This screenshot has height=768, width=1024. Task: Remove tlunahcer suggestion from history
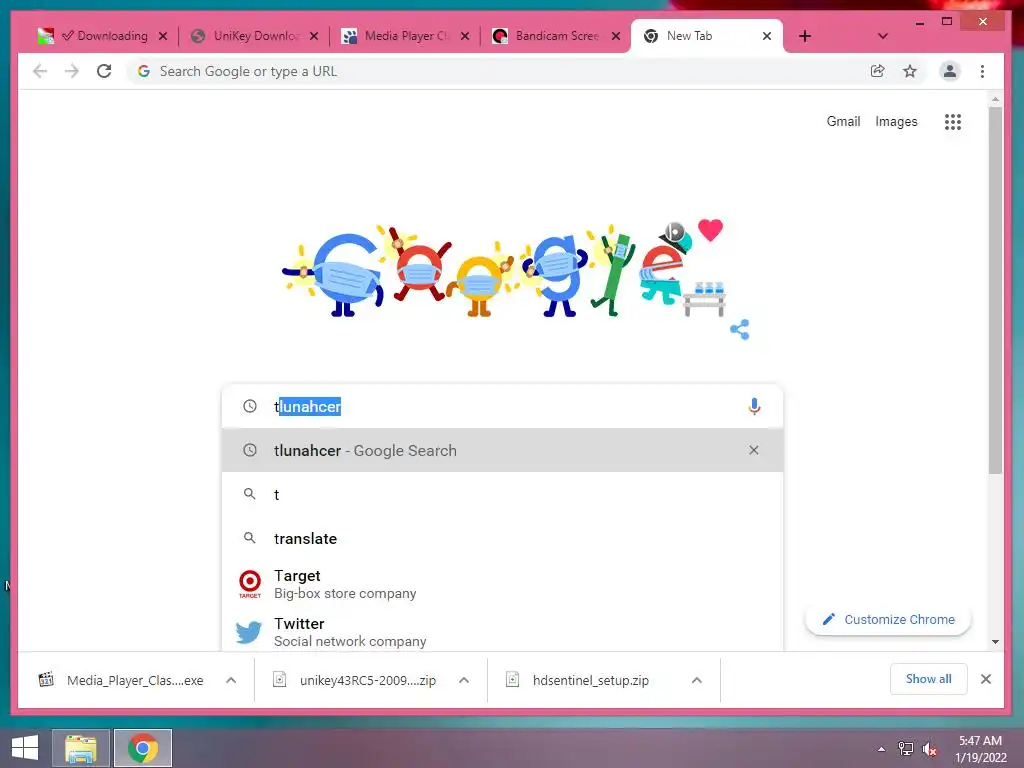point(754,450)
